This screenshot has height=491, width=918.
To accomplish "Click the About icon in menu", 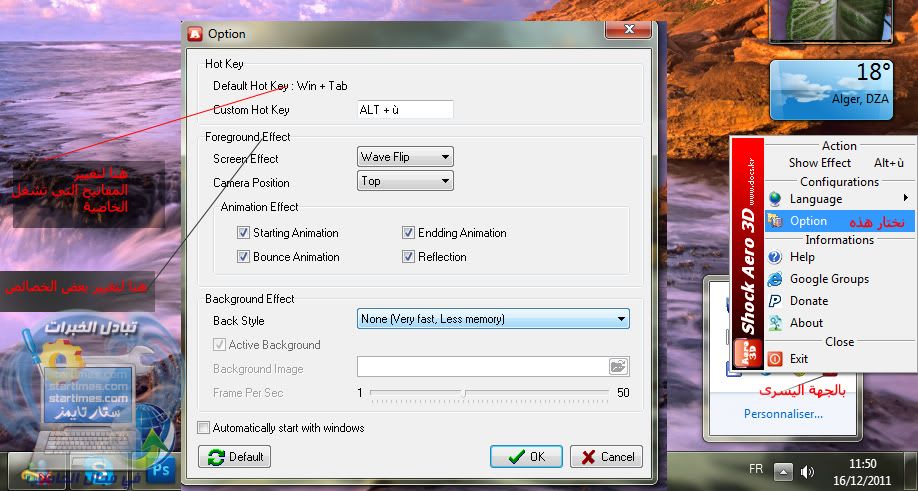I will 775,323.
